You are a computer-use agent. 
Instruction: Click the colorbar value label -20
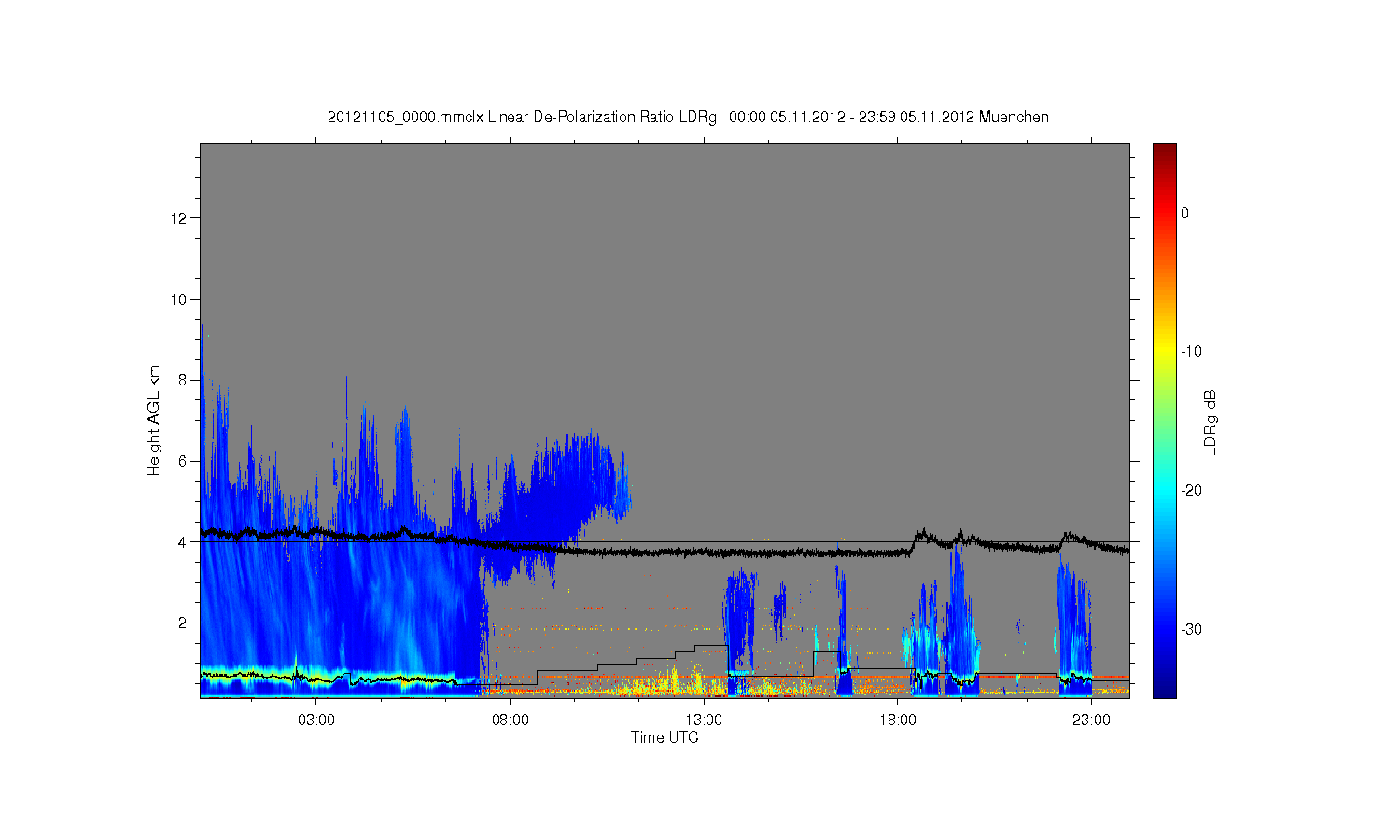point(1191,491)
